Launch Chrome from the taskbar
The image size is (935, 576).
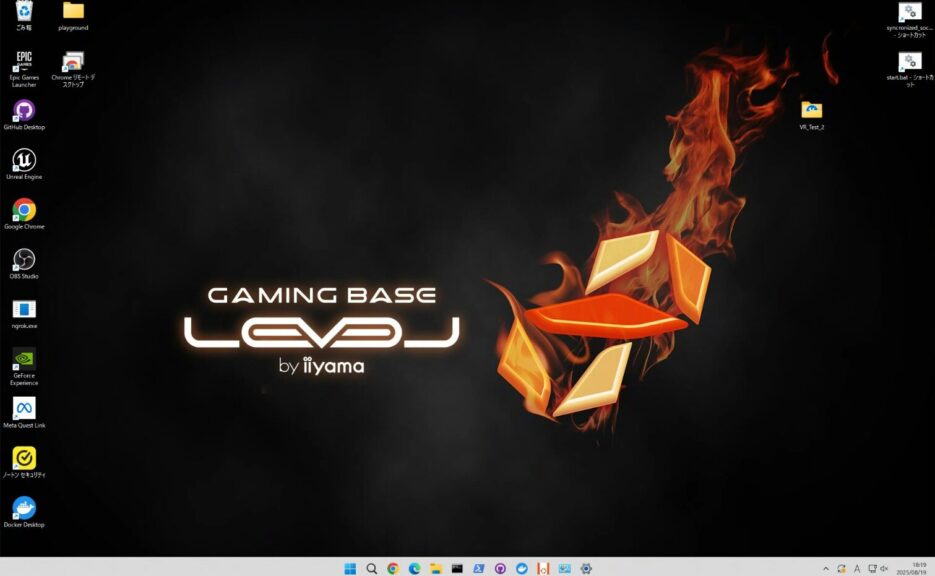pyautogui.click(x=393, y=568)
